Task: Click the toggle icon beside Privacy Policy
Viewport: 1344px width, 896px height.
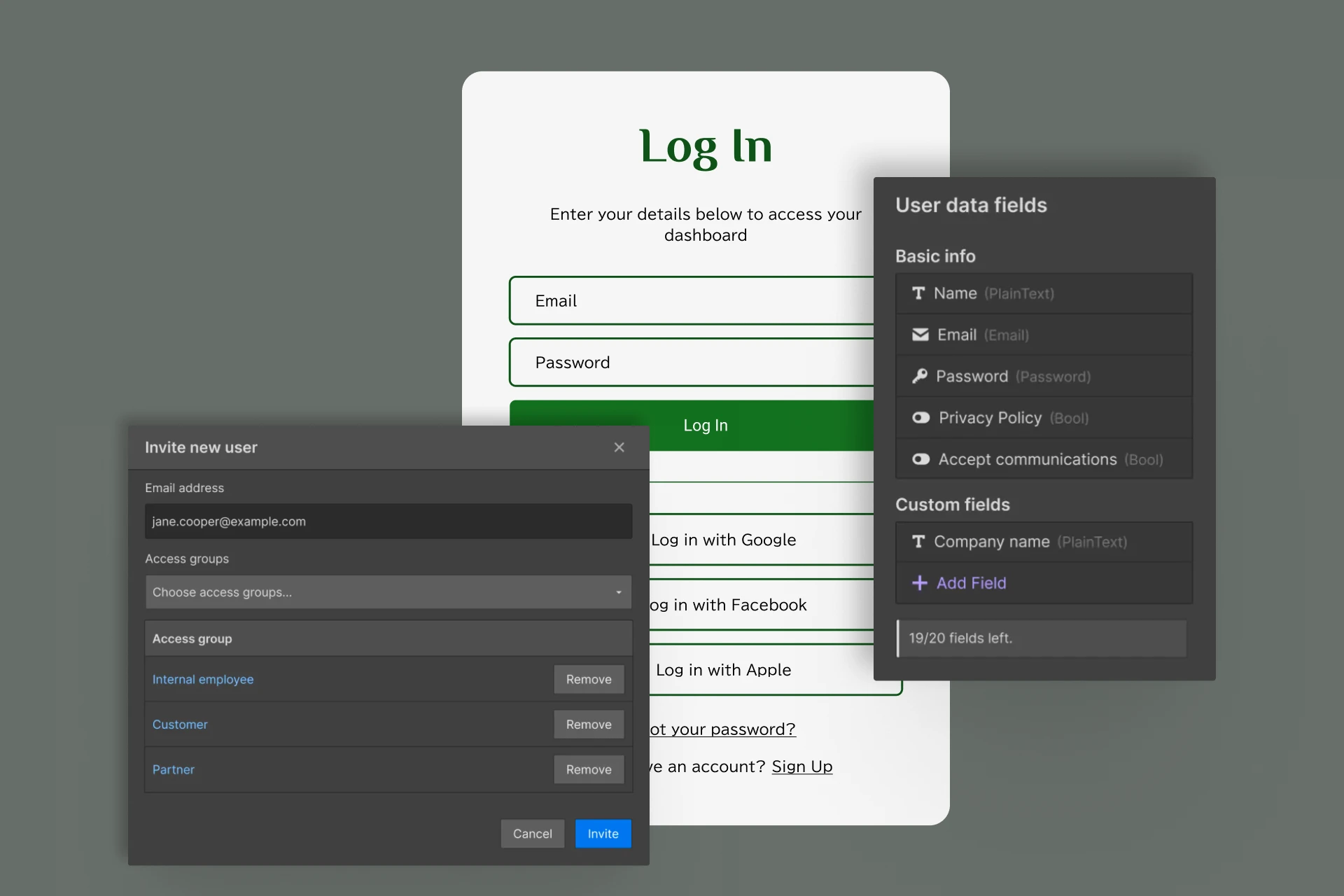Action: pos(920,418)
